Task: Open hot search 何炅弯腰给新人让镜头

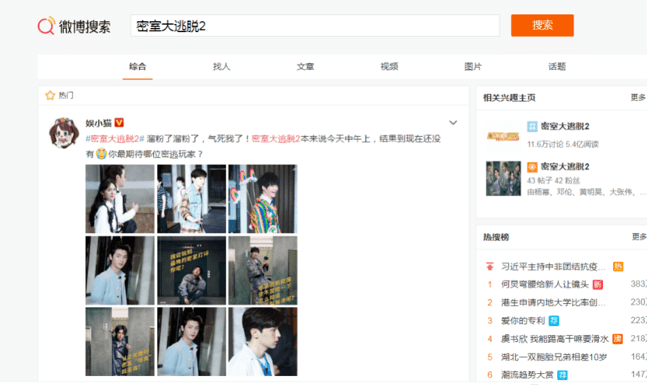Action: click(x=545, y=284)
